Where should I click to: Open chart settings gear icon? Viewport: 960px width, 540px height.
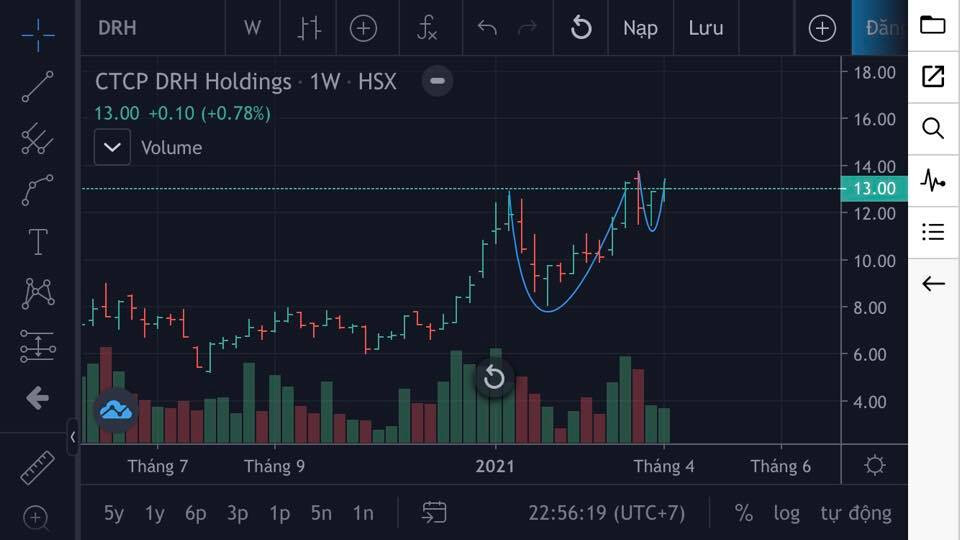point(875,465)
